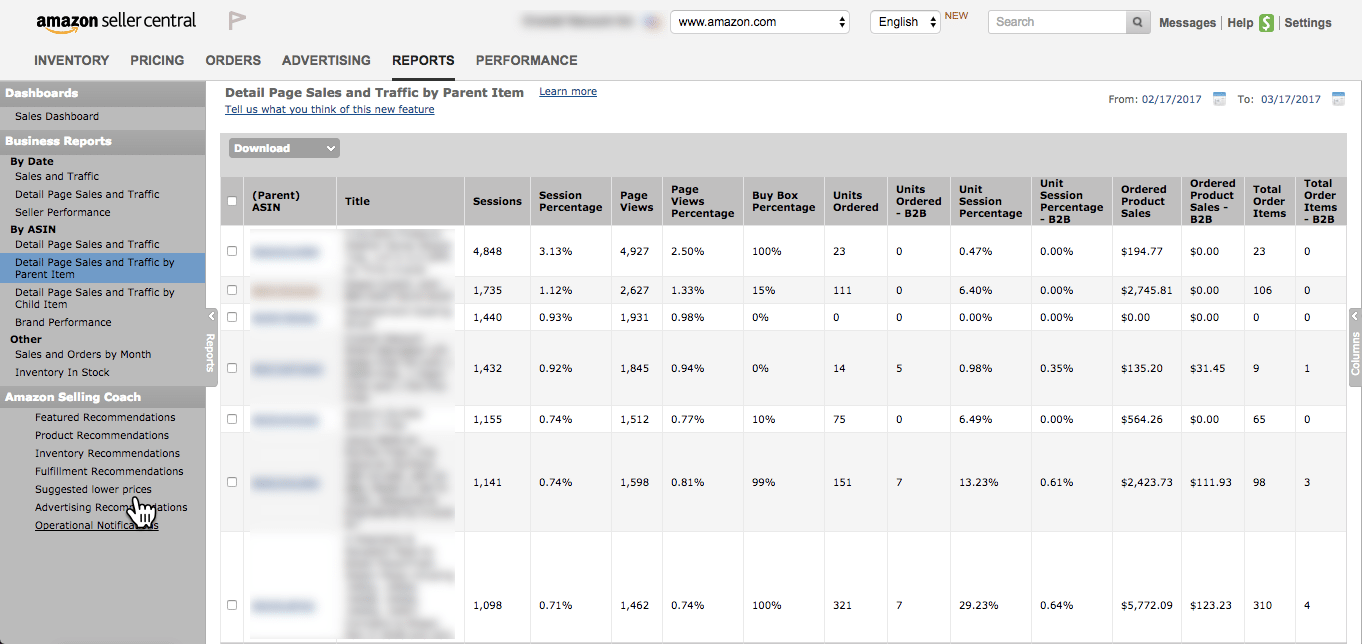Open the English language dropdown
This screenshot has height=644, width=1362.
click(903, 21)
